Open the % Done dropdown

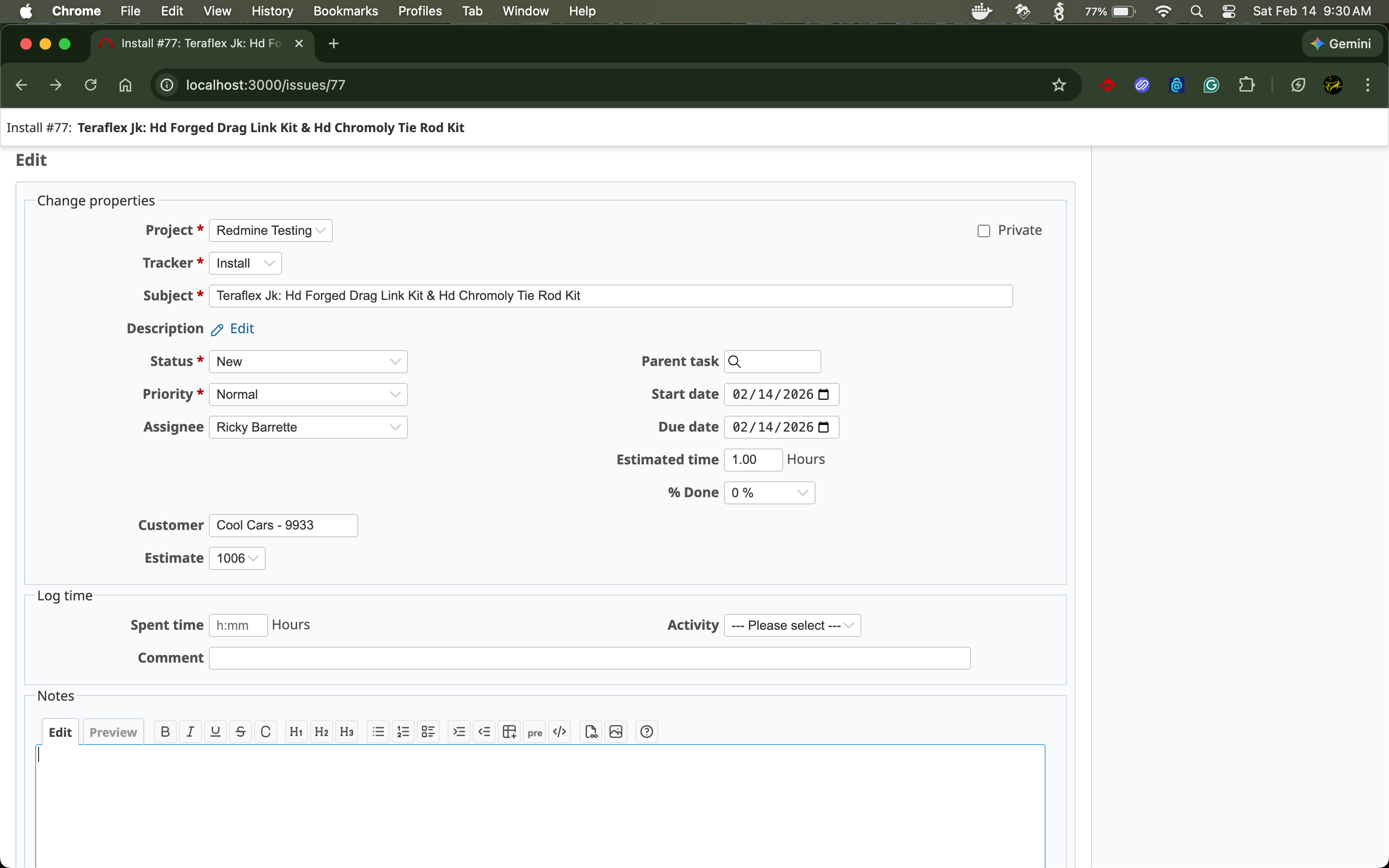pos(769,492)
